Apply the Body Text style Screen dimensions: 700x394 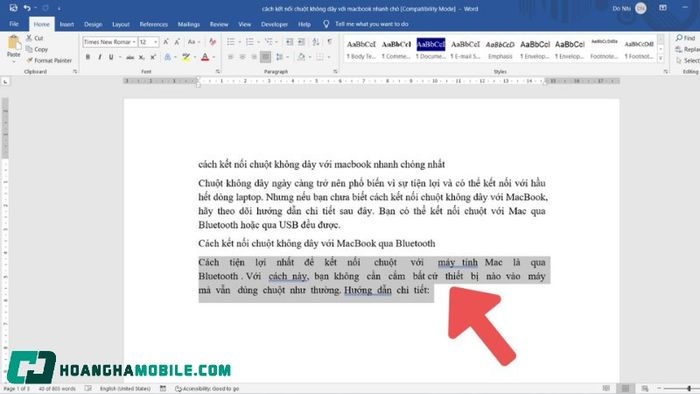(361, 49)
